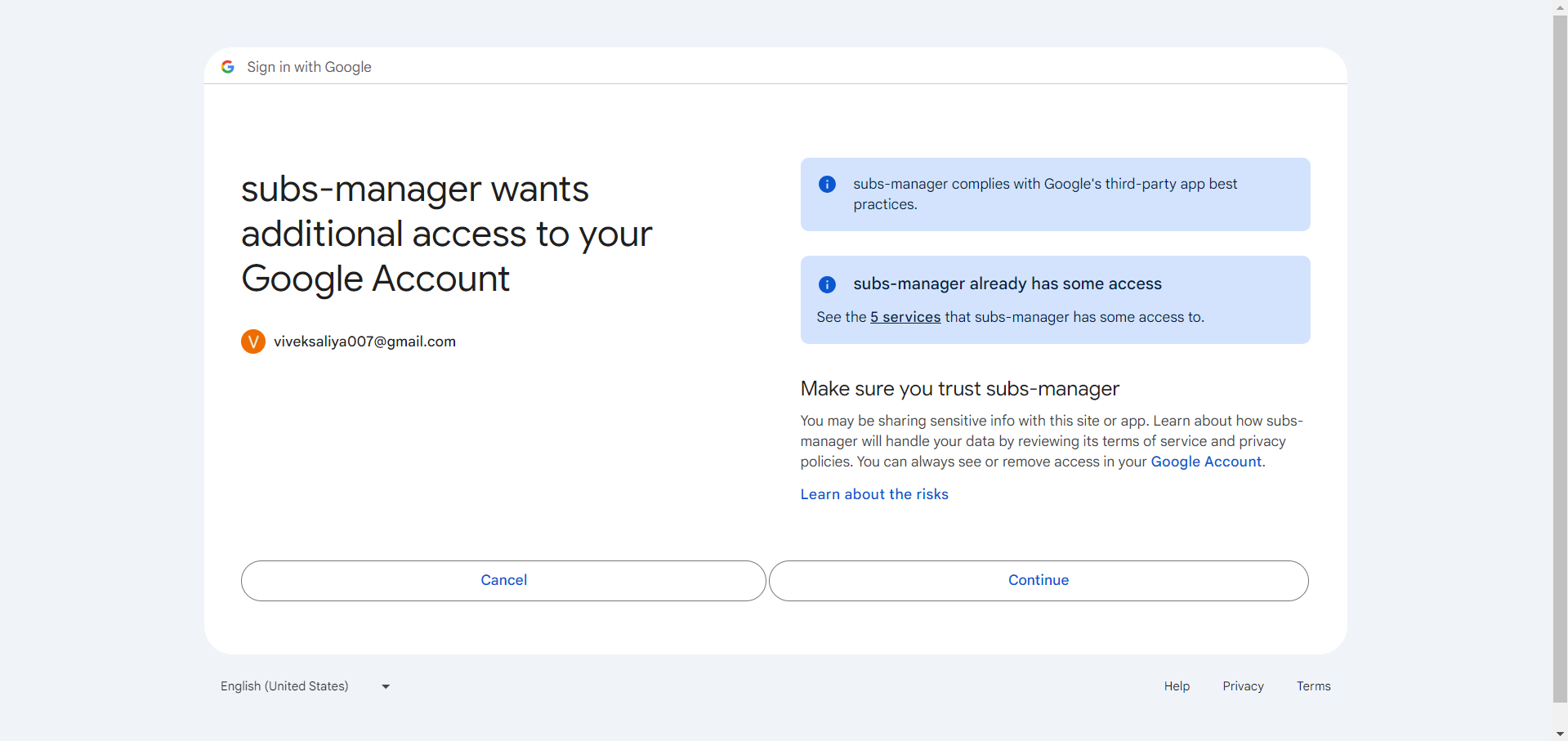Click Learn about the risks
The height and width of the screenshot is (741, 1568).
coord(874,494)
